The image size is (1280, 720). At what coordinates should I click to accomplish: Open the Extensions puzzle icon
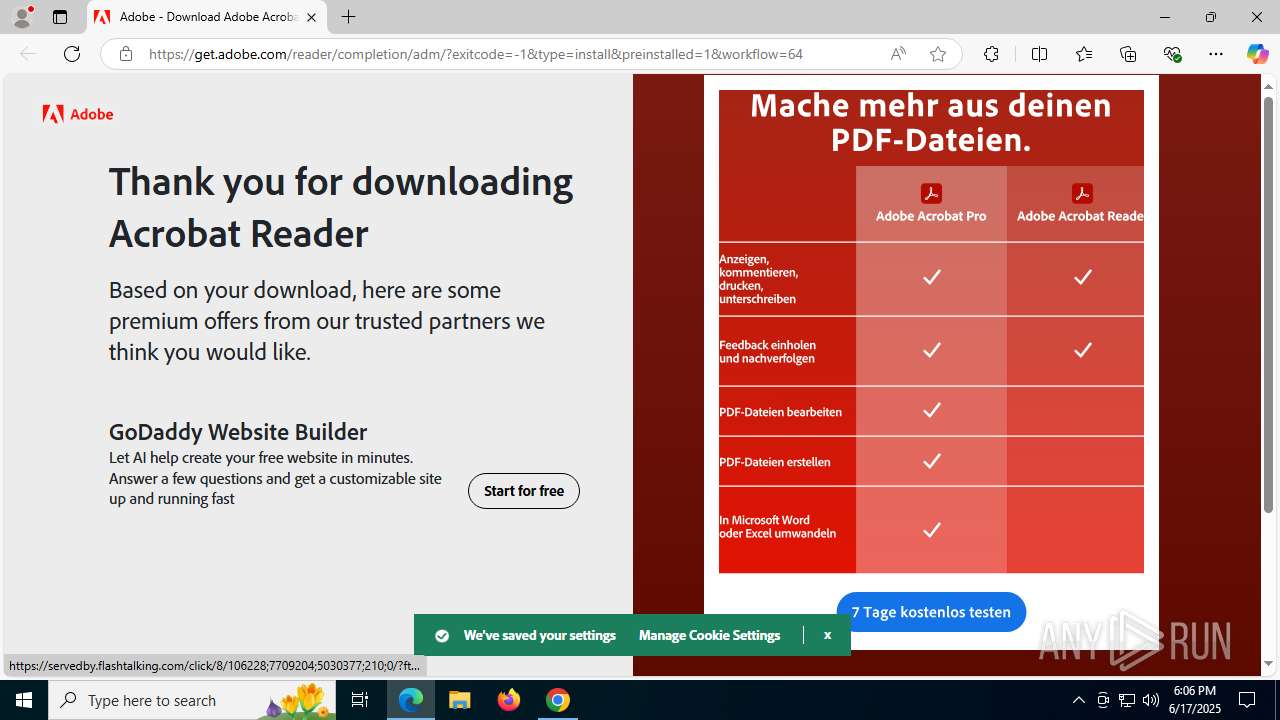coord(991,54)
